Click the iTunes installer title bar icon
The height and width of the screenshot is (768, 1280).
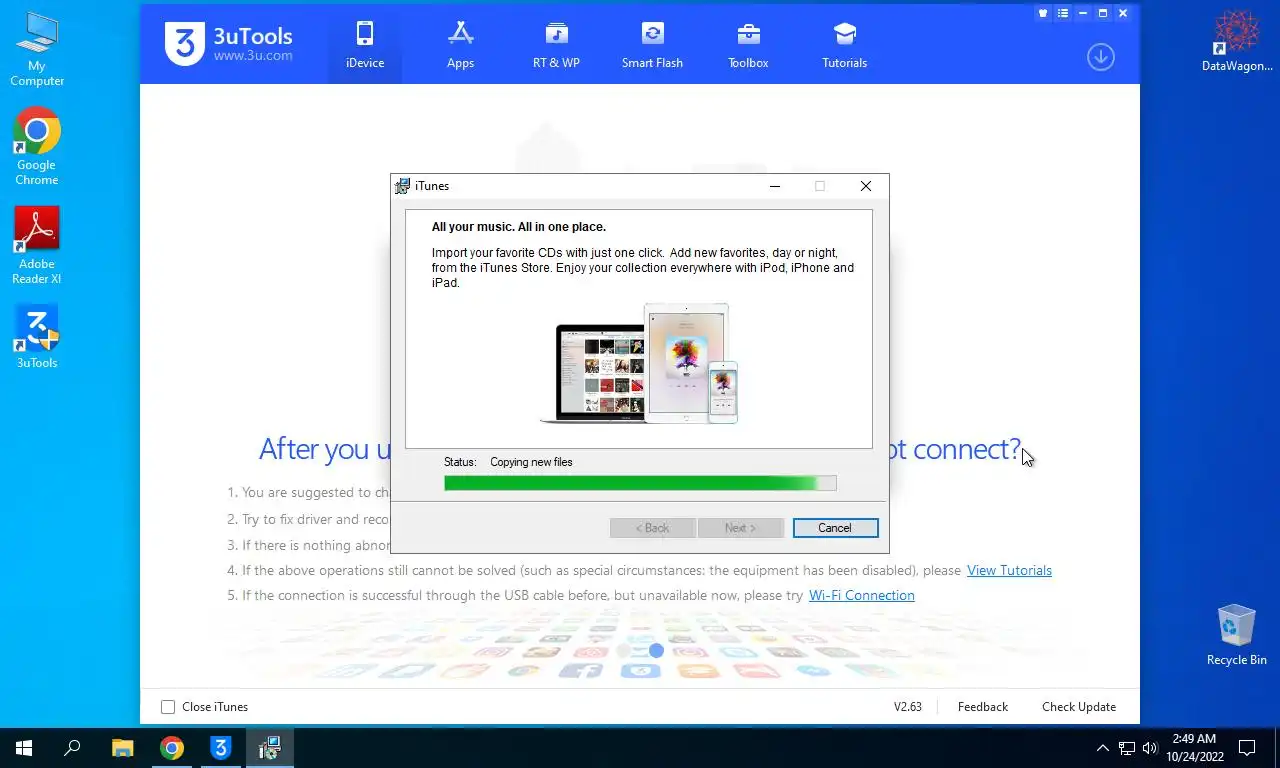pos(403,186)
